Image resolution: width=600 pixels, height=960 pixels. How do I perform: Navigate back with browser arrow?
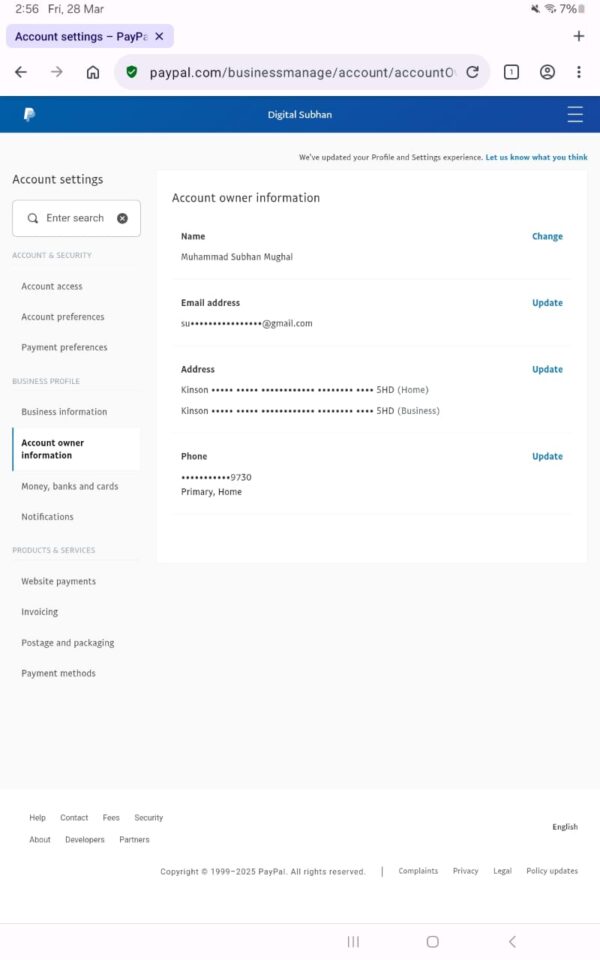point(21,72)
